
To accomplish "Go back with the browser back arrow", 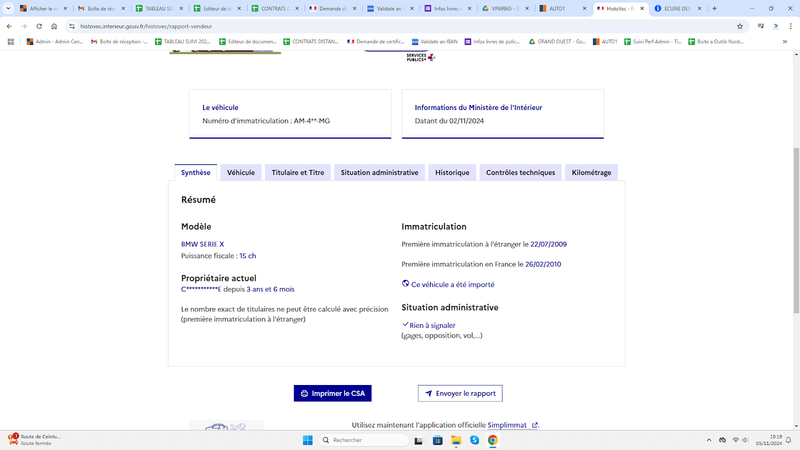I will 9,26.
